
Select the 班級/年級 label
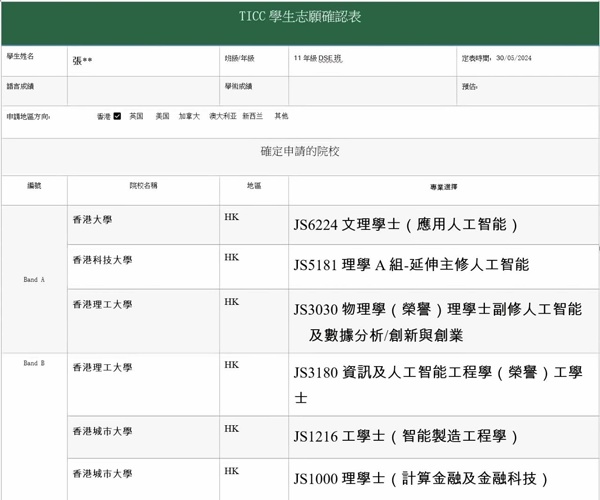tap(240, 59)
